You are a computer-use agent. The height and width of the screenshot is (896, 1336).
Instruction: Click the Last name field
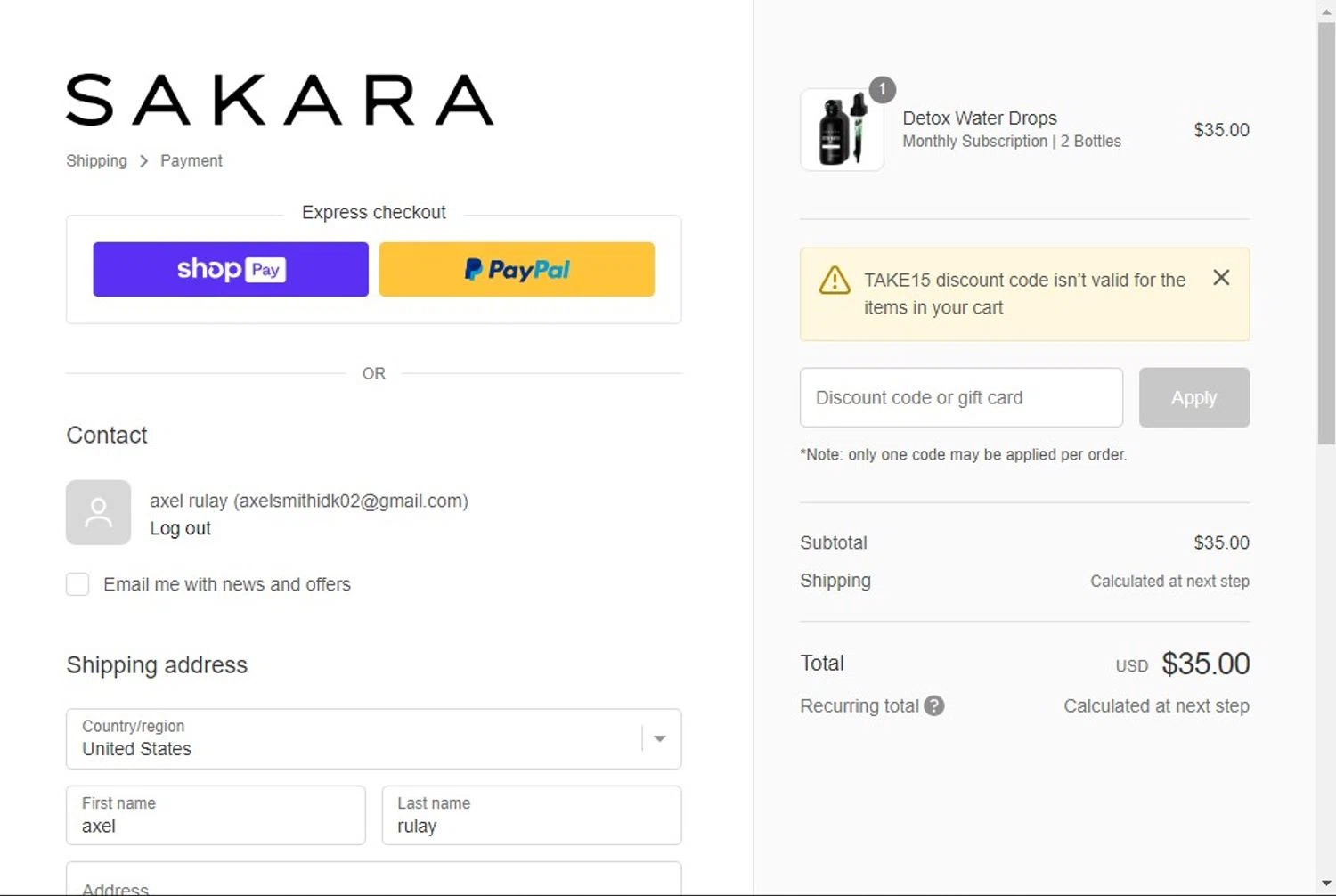(x=532, y=816)
